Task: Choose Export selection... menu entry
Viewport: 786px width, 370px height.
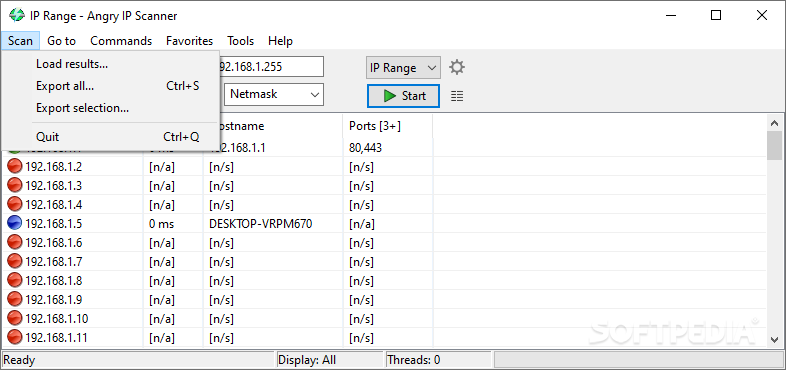Action: [x=110, y=108]
